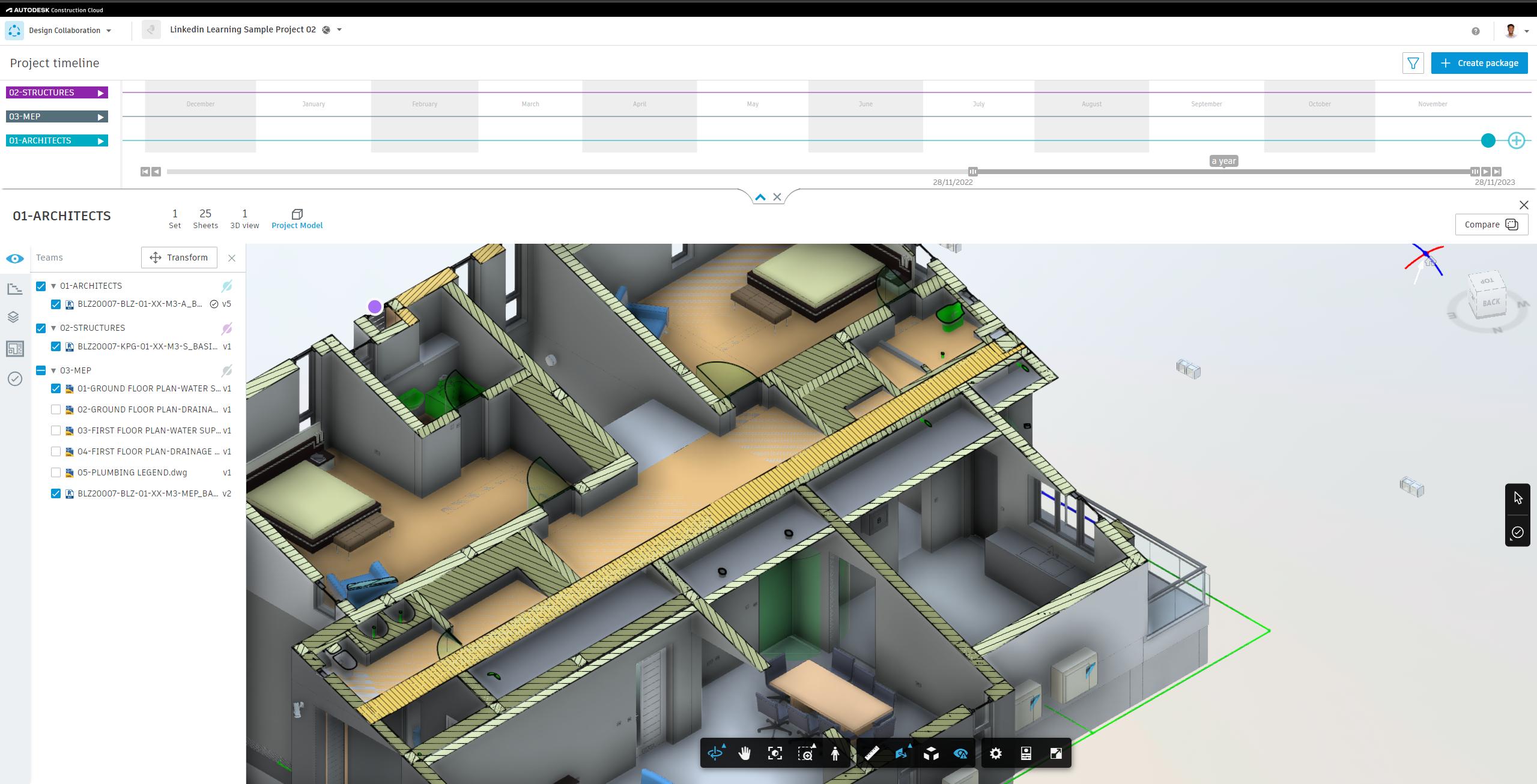
Task: Uncheck the 02-STRUCTURES team checkbox
Action: click(x=41, y=328)
